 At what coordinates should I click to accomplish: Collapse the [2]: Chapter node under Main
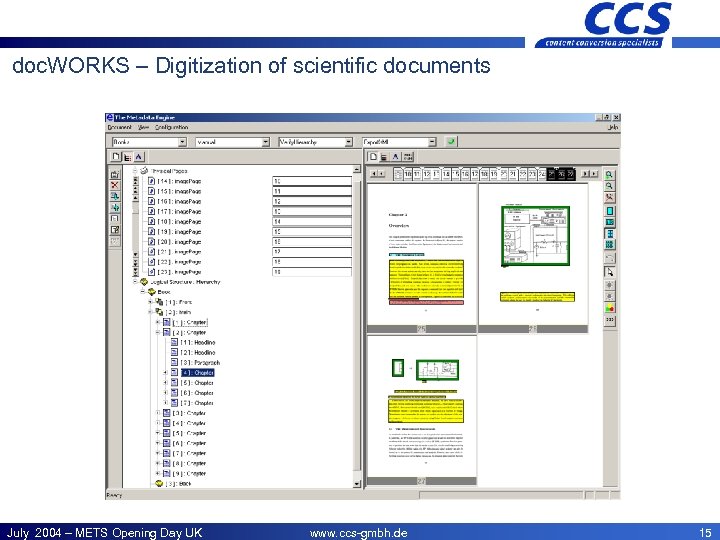tap(158, 332)
